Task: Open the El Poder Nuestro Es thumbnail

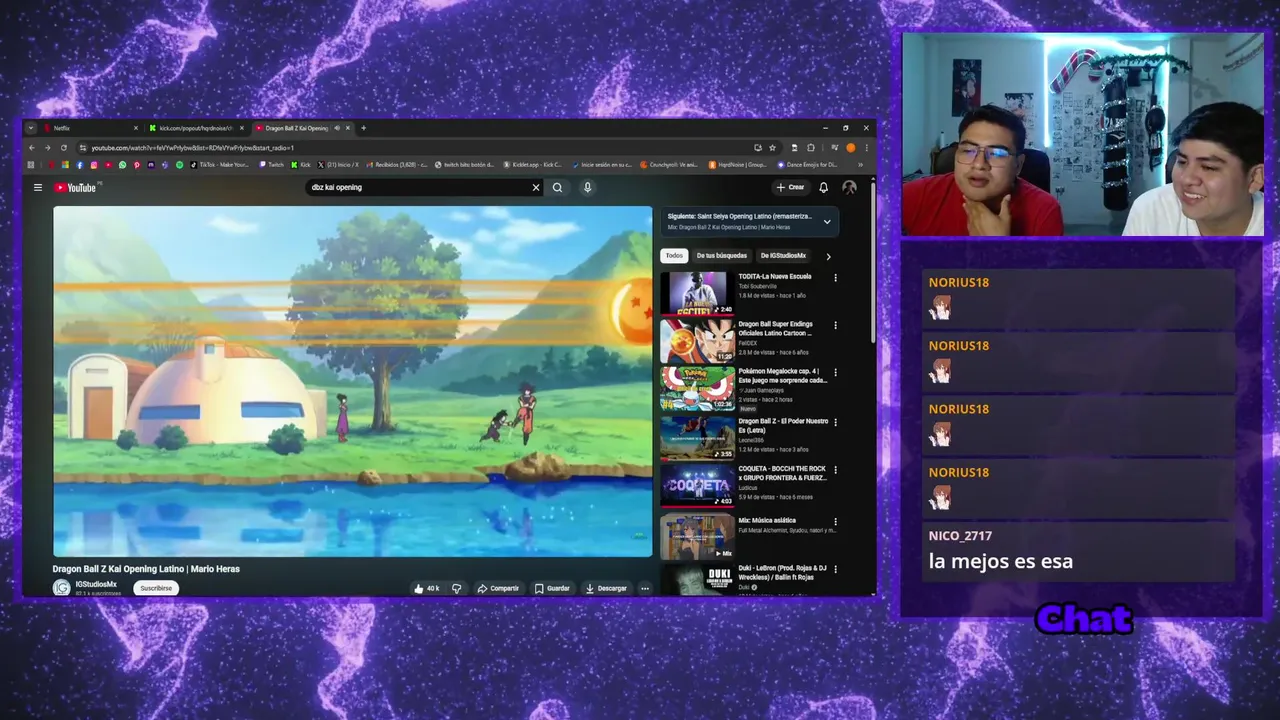Action: point(697,438)
